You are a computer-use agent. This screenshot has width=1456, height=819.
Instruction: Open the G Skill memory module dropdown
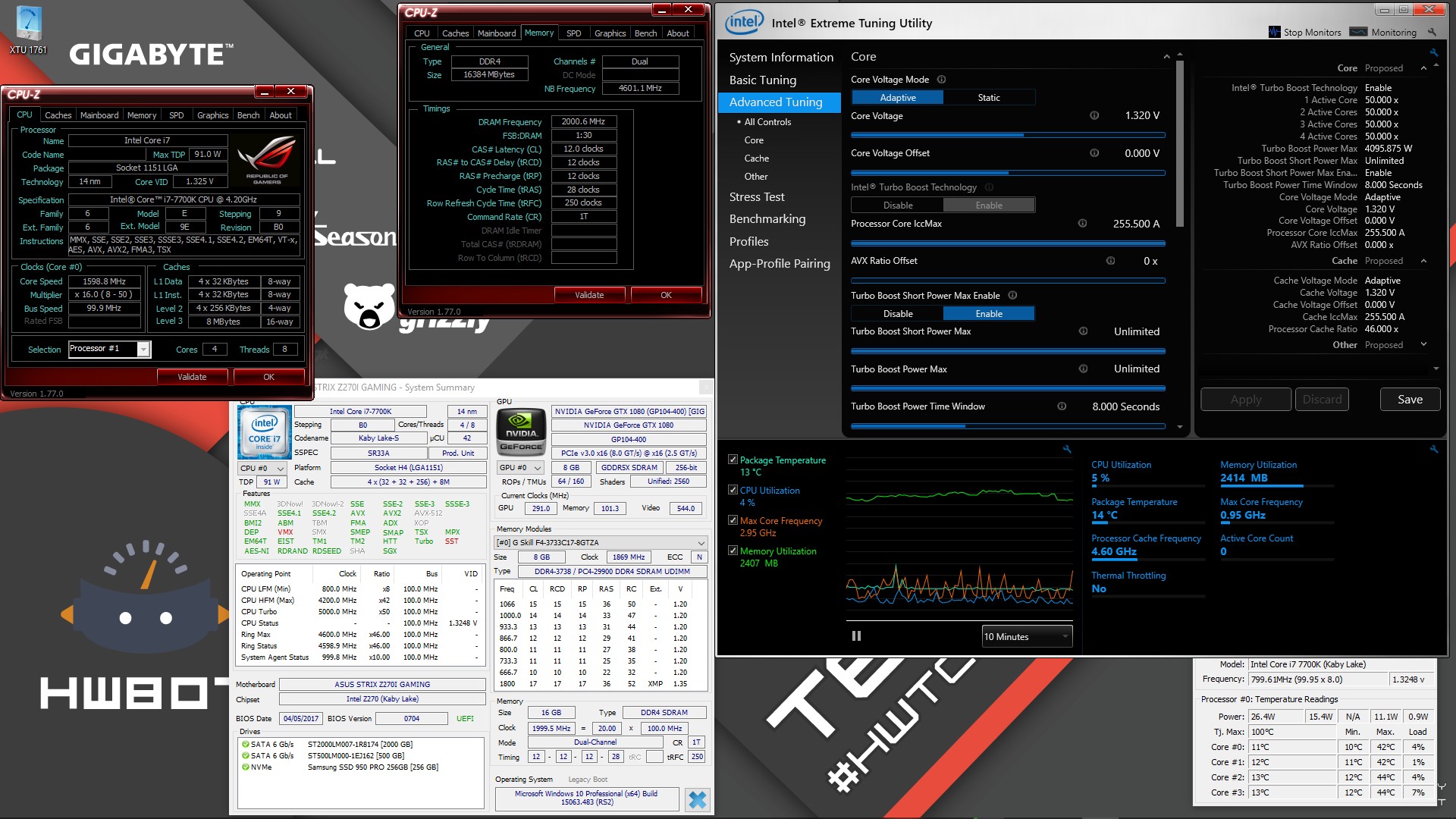point(601,543)
